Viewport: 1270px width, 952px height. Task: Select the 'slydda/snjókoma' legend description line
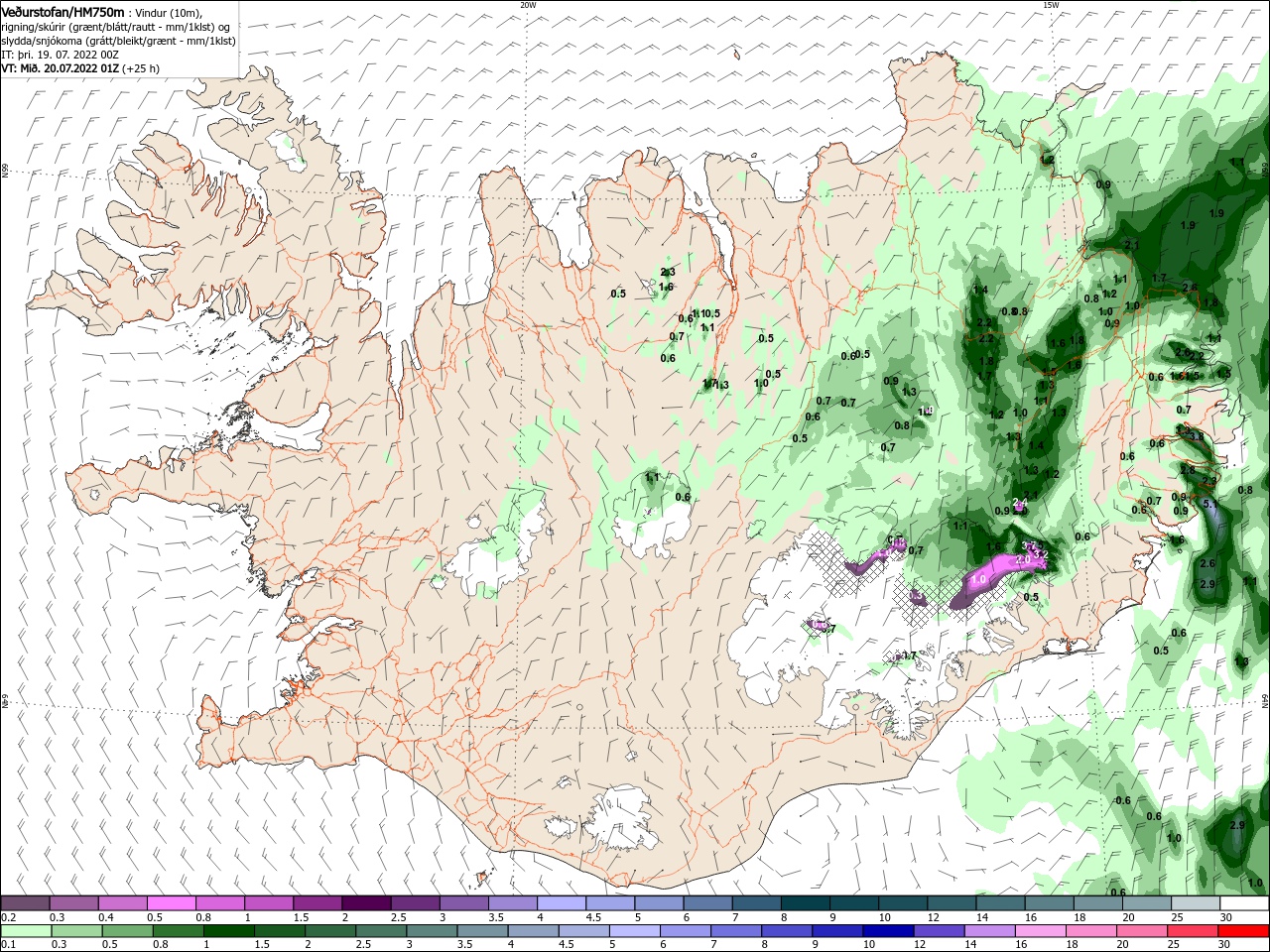click(x=118, y=41)
